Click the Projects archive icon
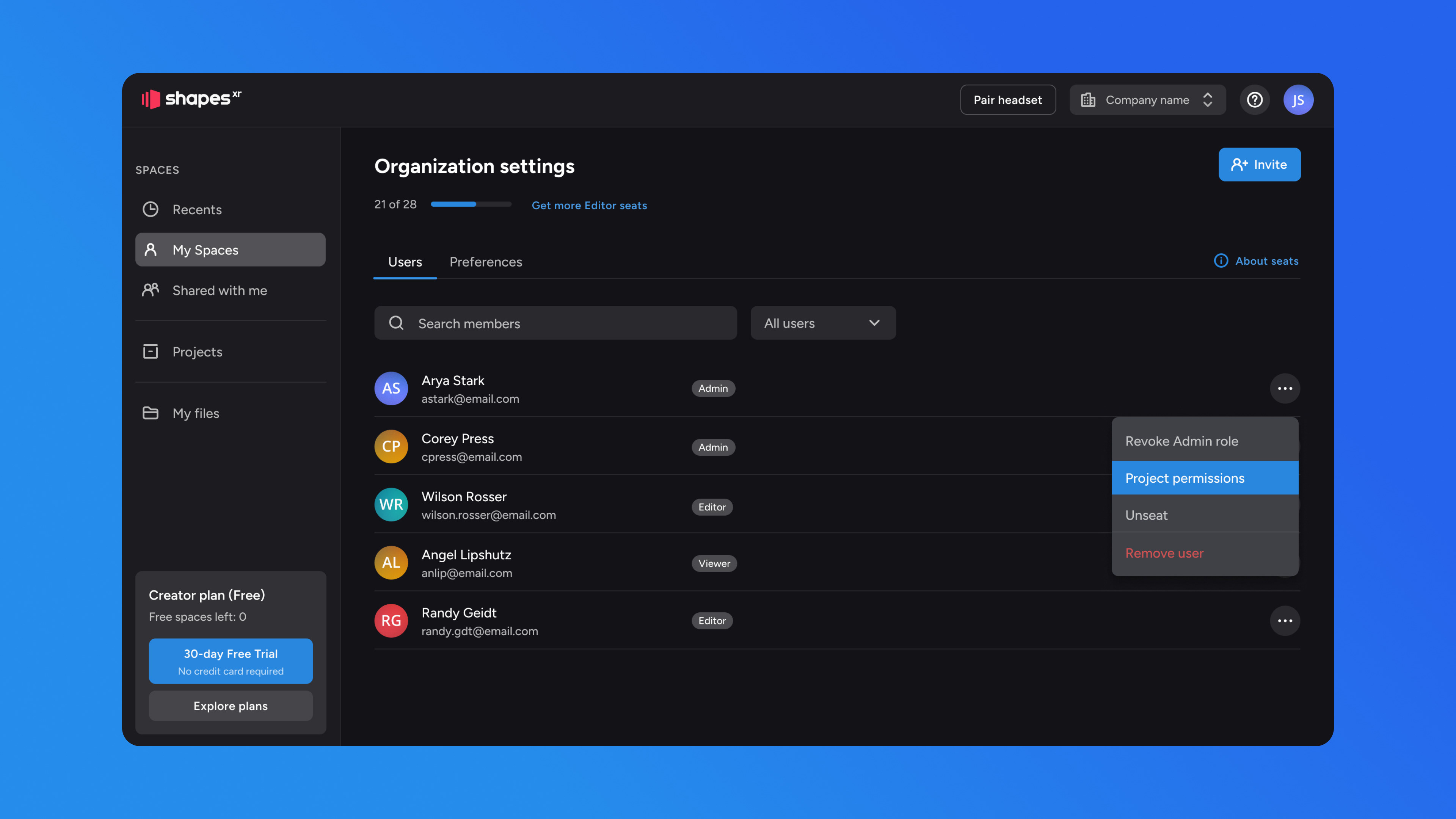 coord(151,351)
